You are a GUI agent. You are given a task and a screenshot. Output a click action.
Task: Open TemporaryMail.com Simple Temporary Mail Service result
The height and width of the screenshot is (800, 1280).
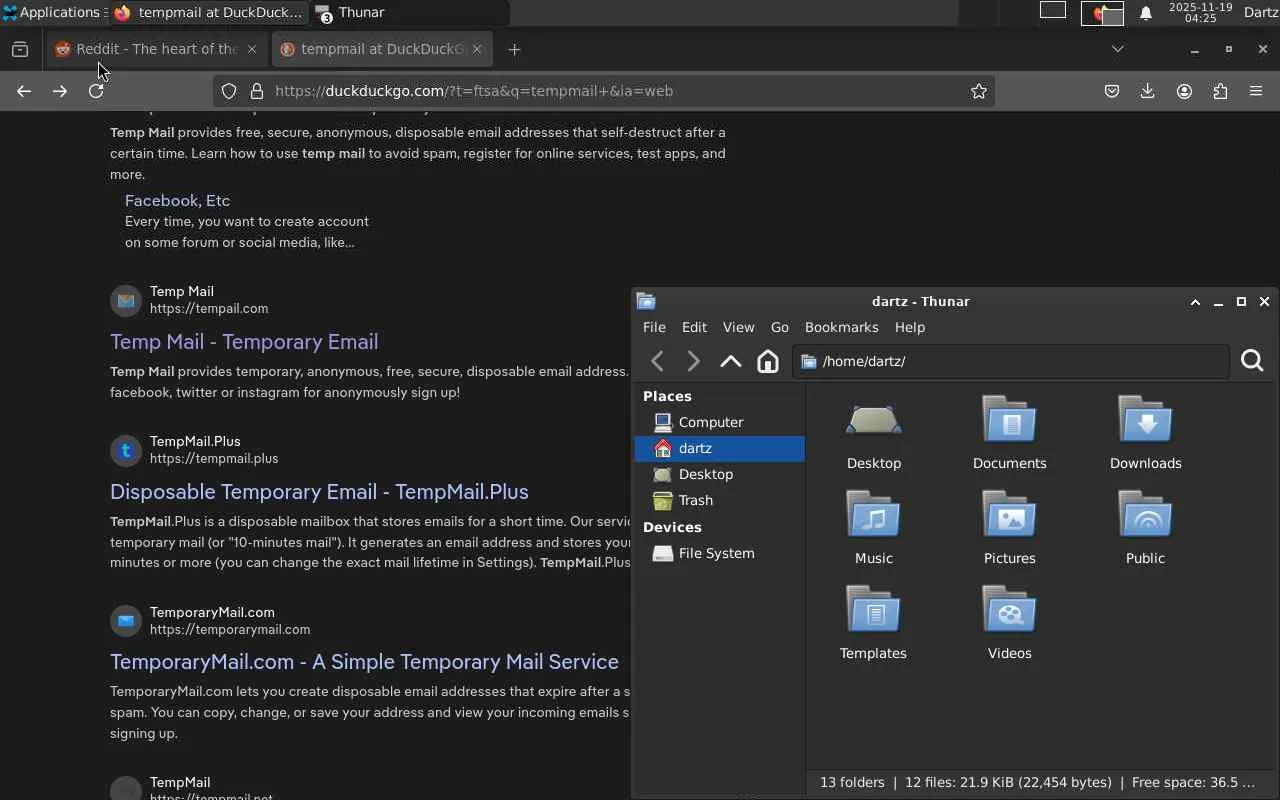pyautogui.click(x=364, y=662)
